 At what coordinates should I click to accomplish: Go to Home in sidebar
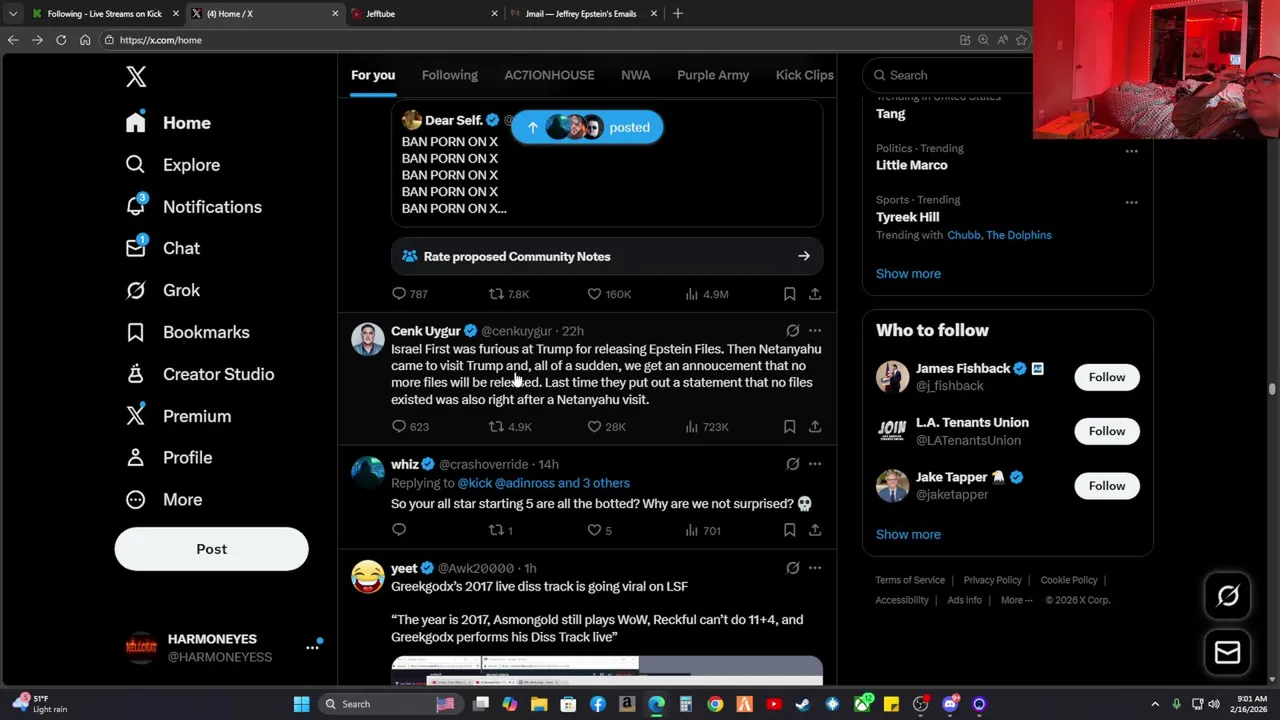[x=168, y=123]
